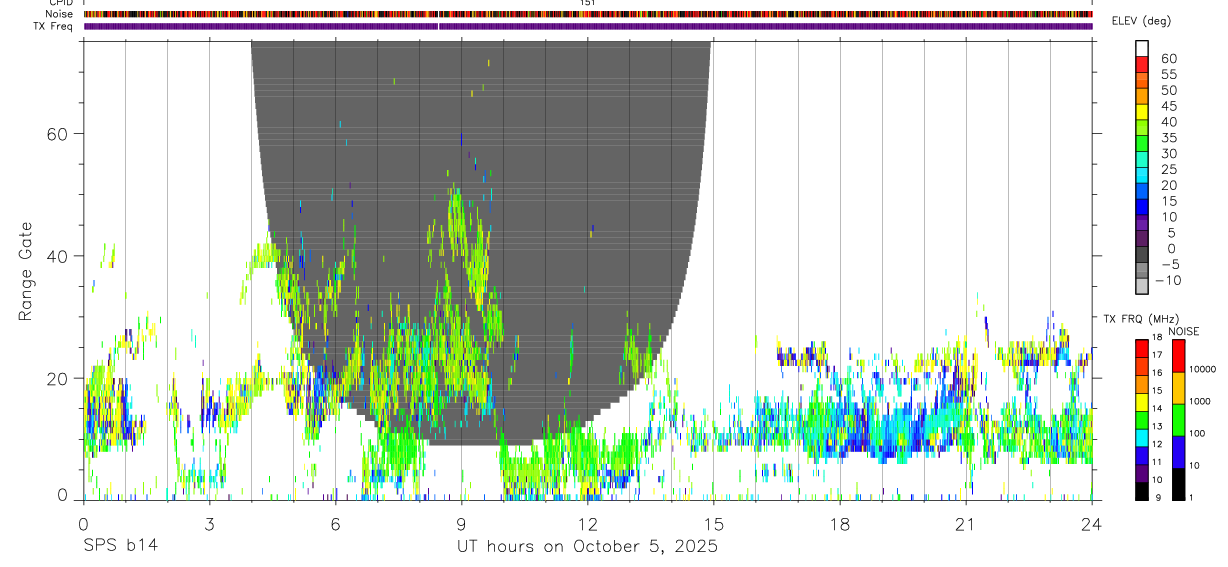
Task: Click the "-10" label in ELEV legend
Action: coord(1167,280)
